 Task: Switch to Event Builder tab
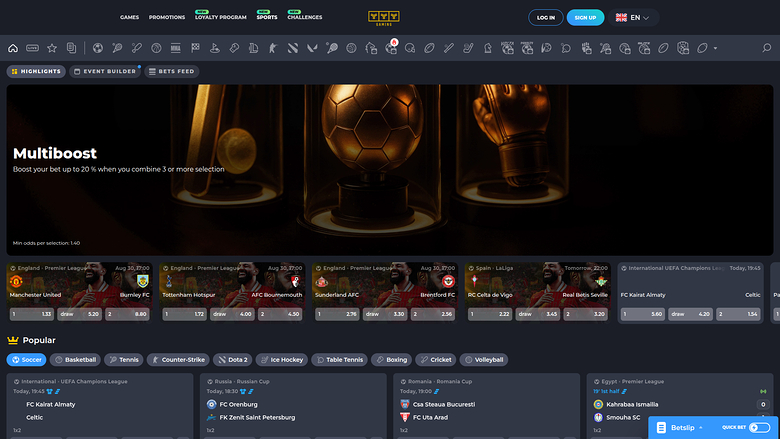pyautogui.click(x=105, y=71)
